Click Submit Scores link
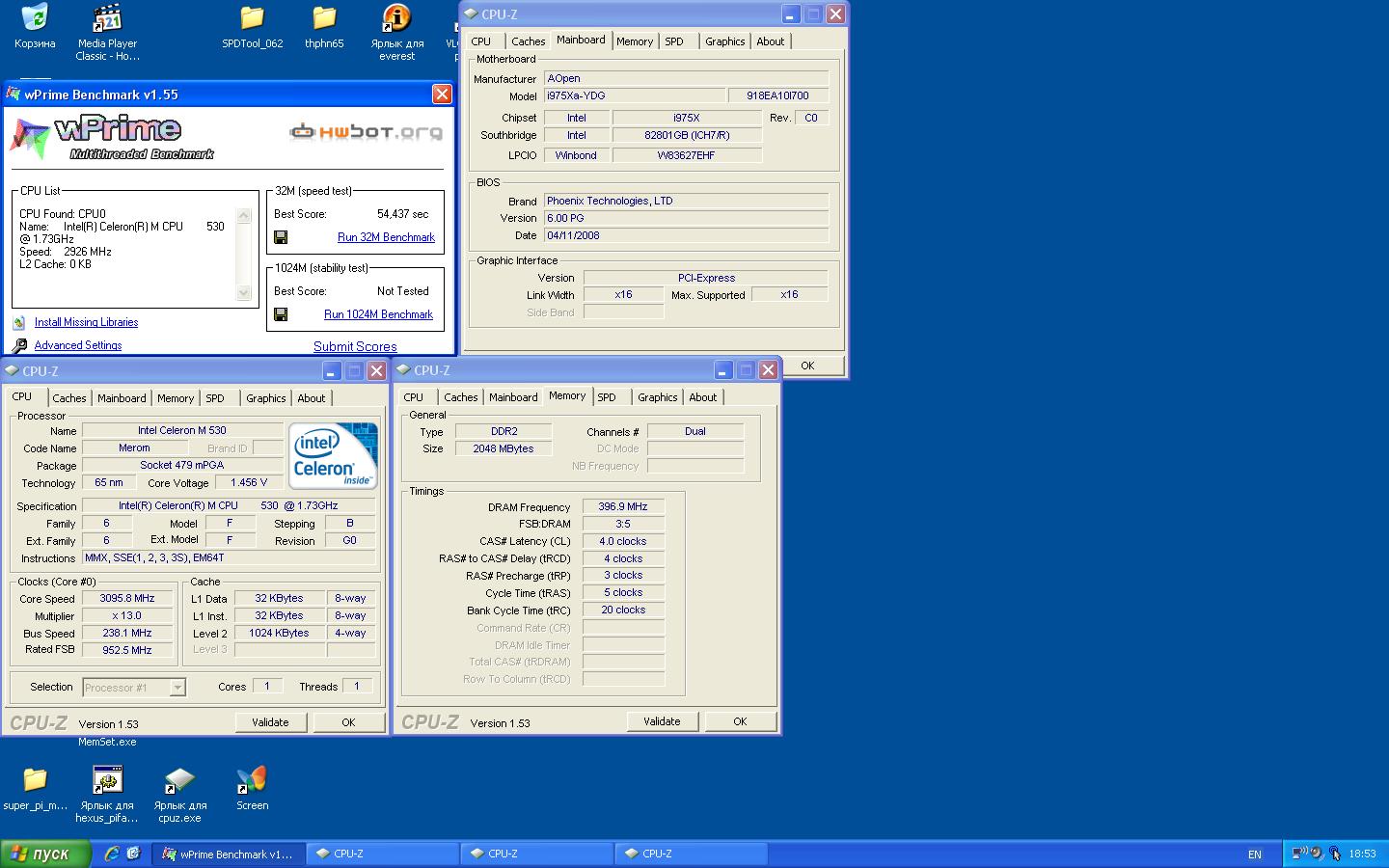The height and width of the screenshot is (868, 1389). pos(355,346)
